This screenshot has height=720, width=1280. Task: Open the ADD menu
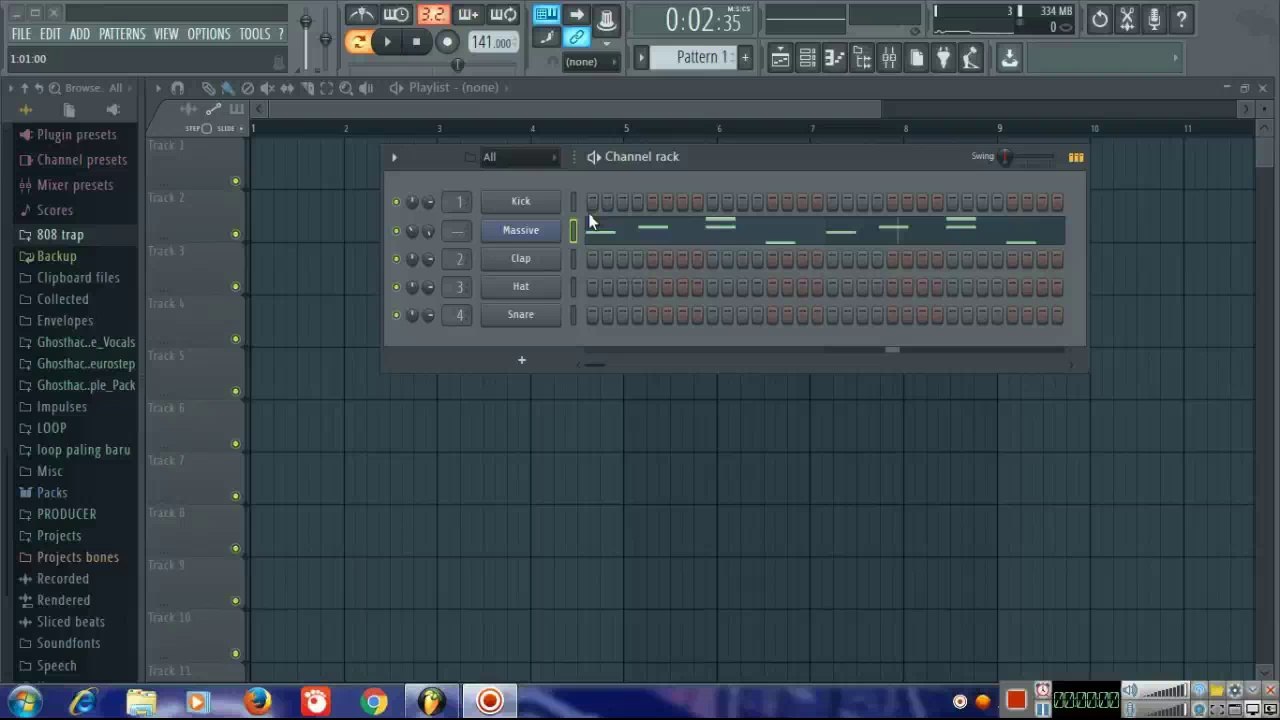click(80, 34)
